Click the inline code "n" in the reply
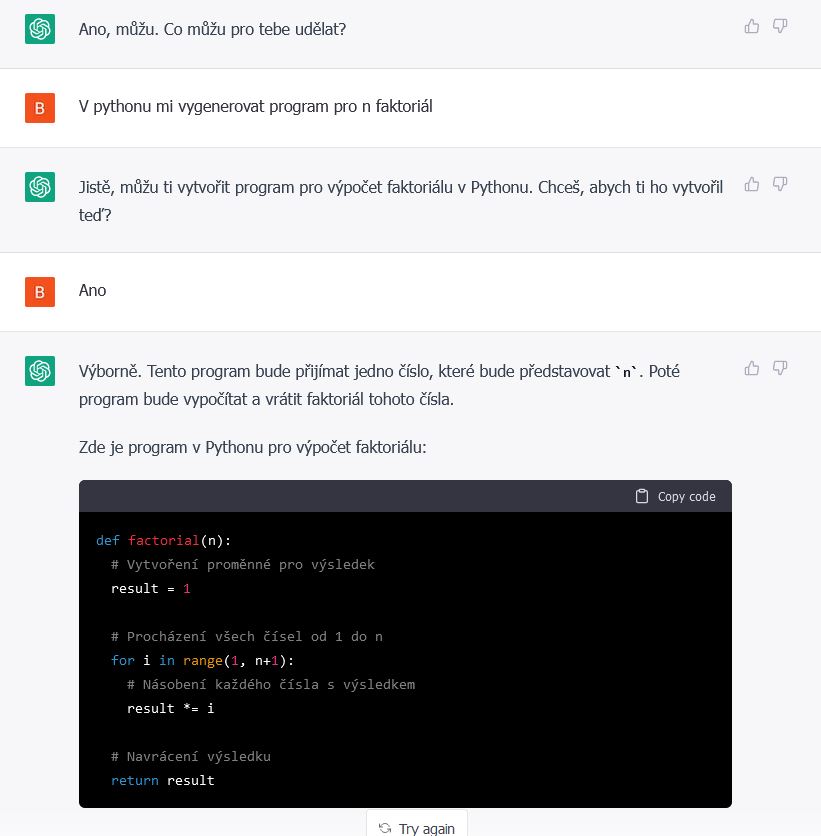This screenshot has width=821, height=836. pos(624,371)
